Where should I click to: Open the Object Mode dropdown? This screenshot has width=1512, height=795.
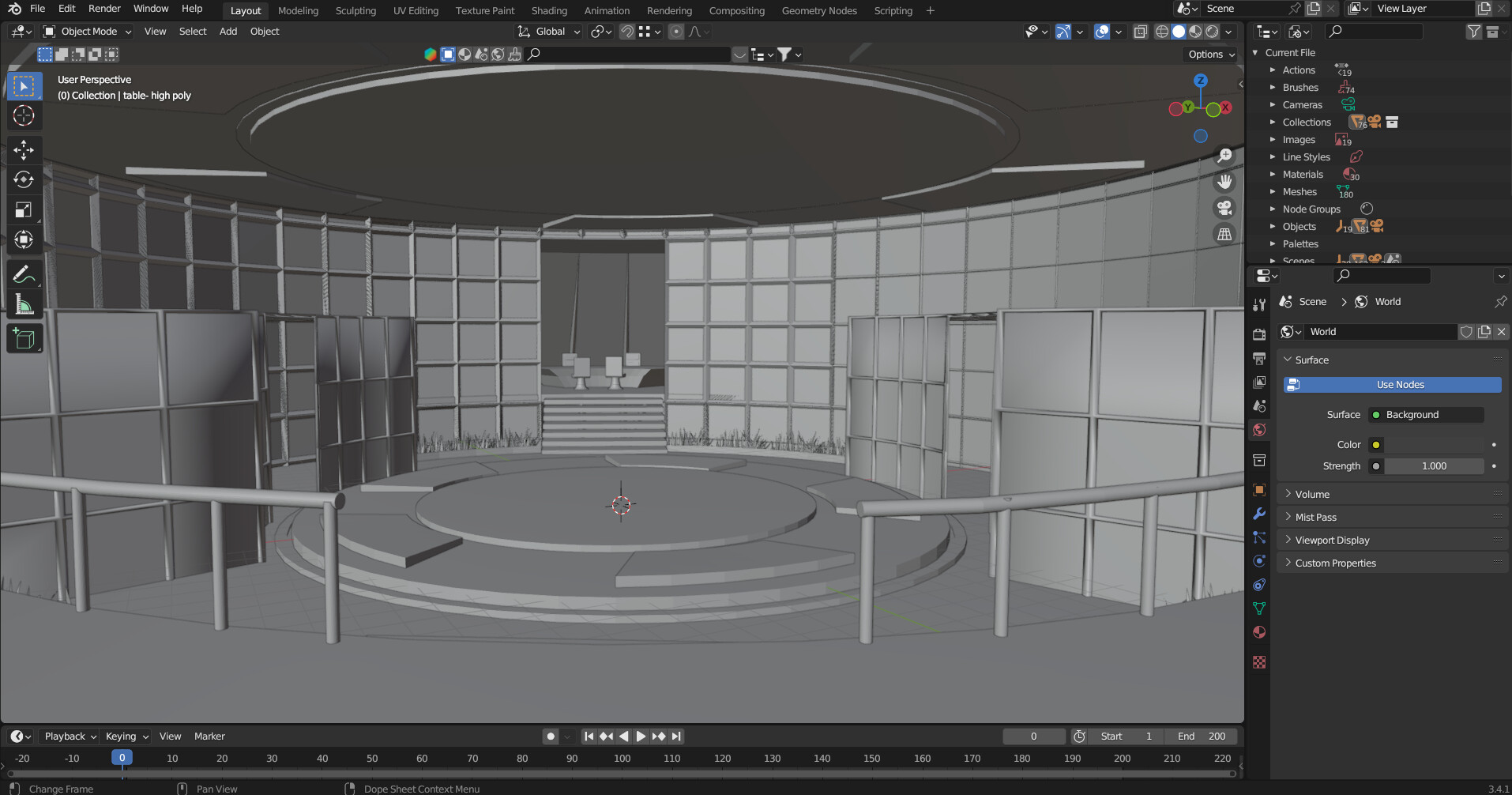coord(88,32)
